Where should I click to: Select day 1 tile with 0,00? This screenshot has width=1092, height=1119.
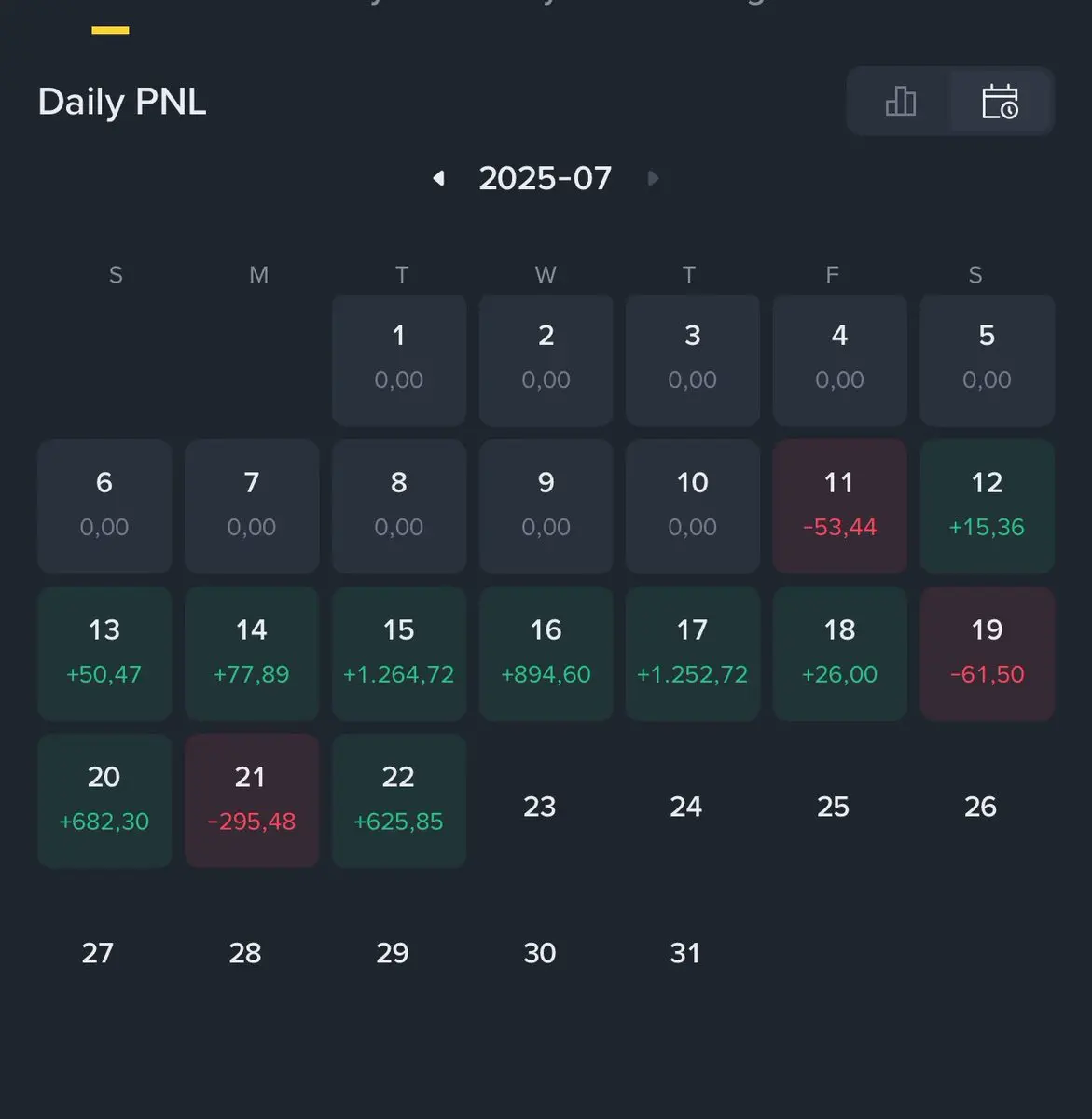click(x=399, y=359)
